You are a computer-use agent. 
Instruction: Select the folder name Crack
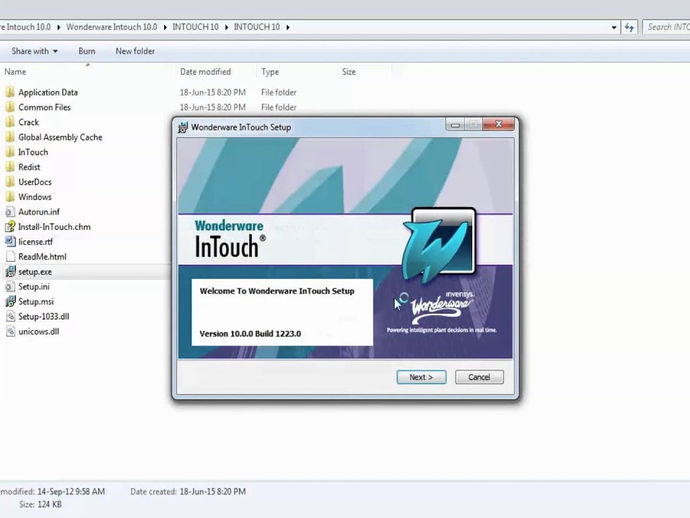[29, 122]
